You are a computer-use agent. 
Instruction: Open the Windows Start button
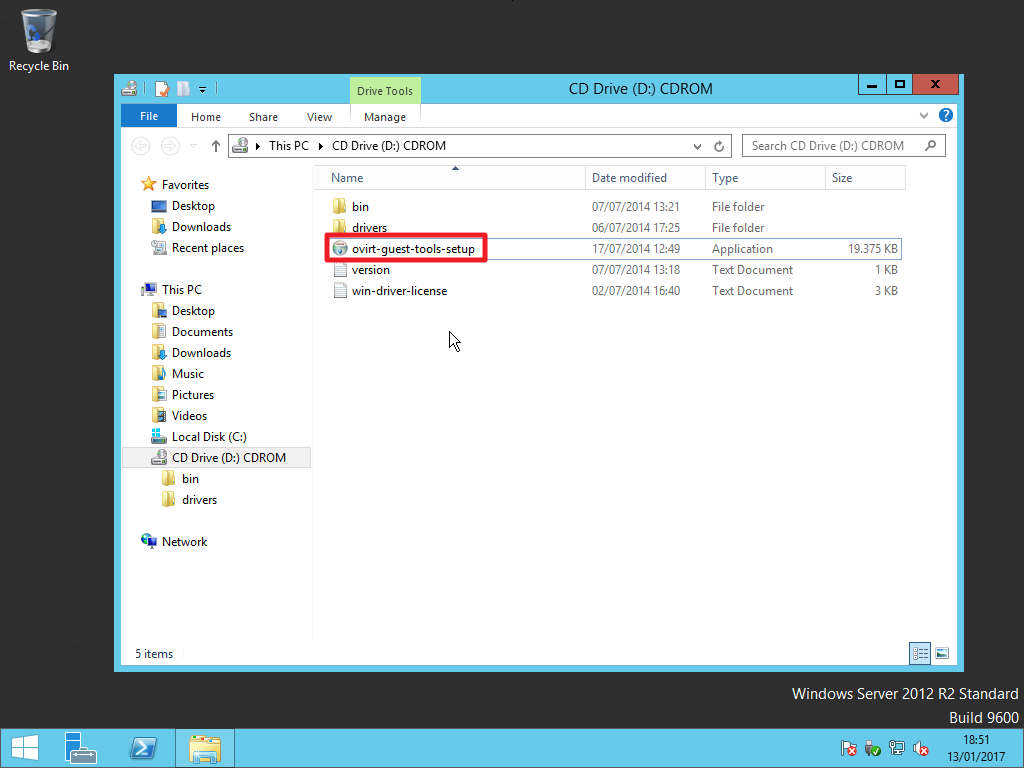pyautogui.click(x=25, y=748)
